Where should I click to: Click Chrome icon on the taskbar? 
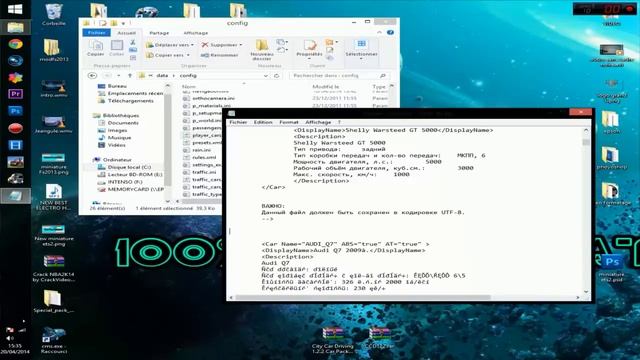point(16,44)
